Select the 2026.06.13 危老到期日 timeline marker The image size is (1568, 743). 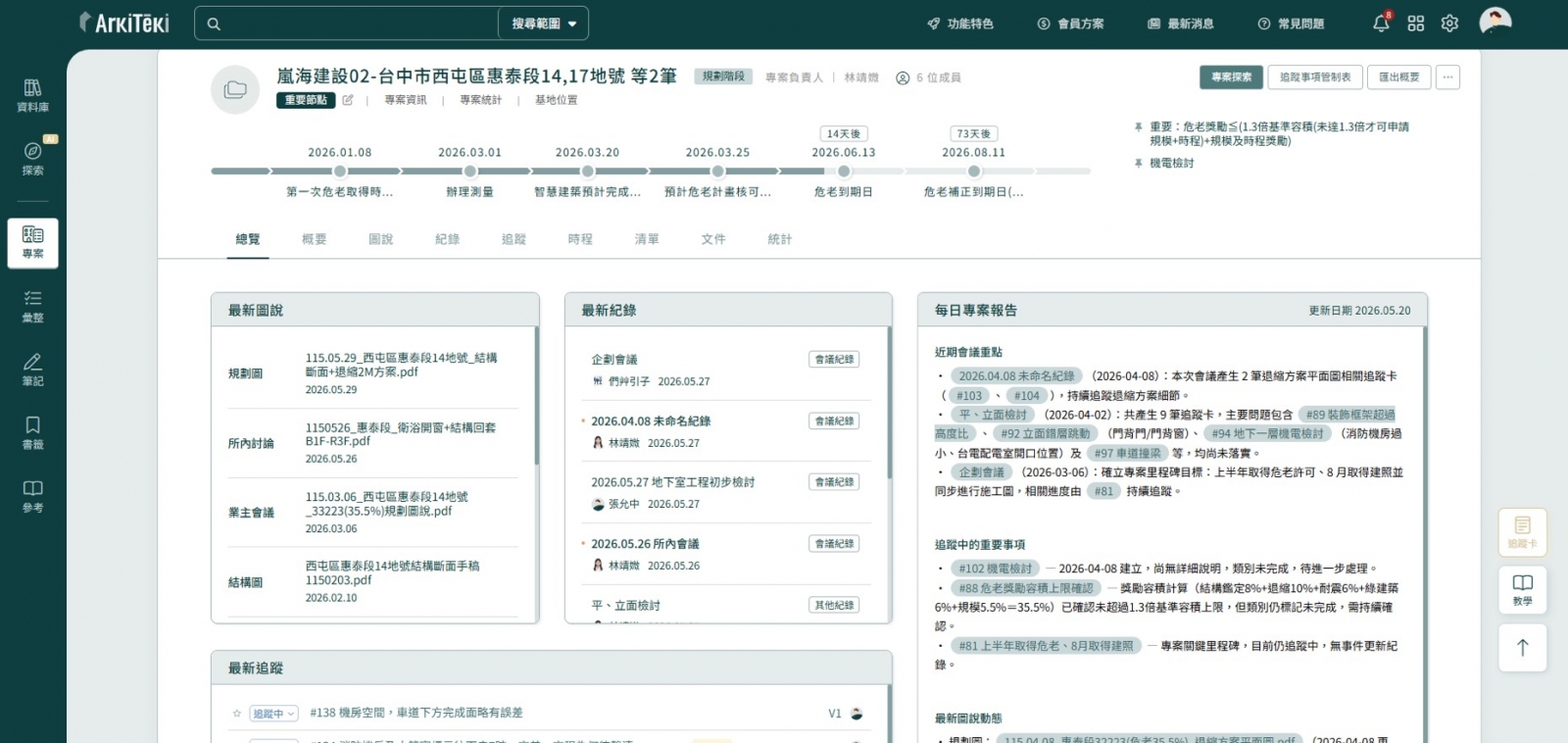(x=844, y=171)
